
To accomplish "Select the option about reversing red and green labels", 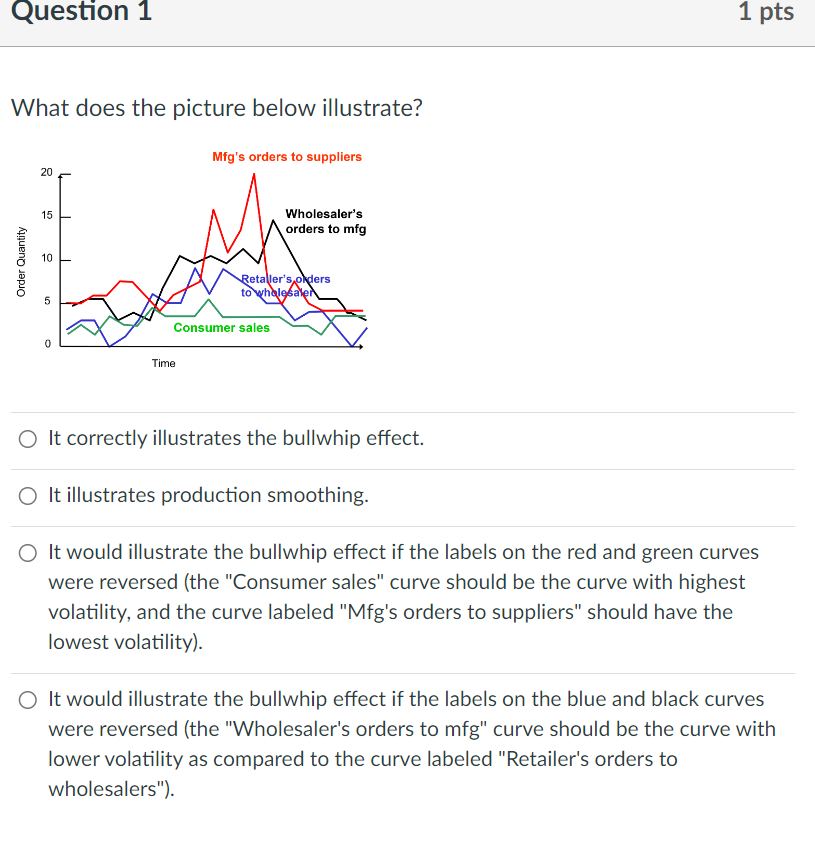I will click(x=27, y=552).
